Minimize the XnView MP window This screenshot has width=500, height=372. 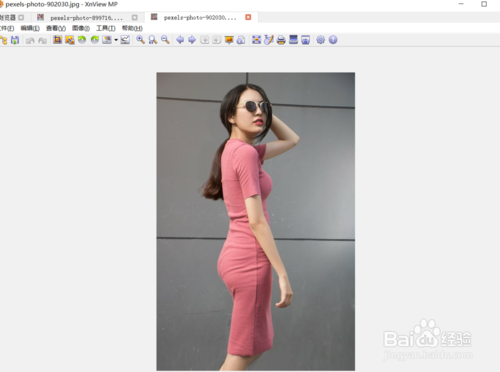tap(461, 4)
